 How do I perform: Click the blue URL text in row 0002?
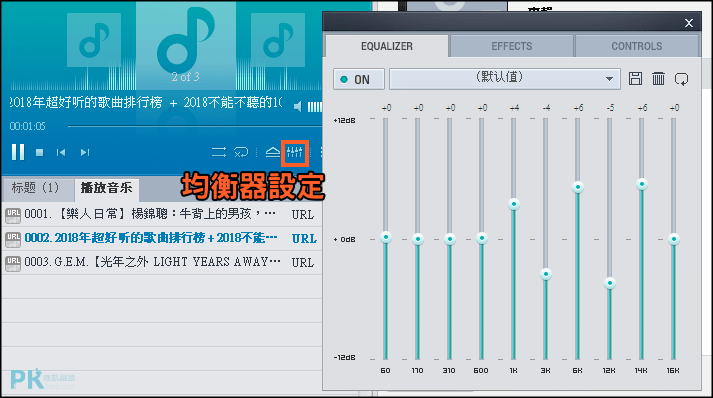point(304,238)
